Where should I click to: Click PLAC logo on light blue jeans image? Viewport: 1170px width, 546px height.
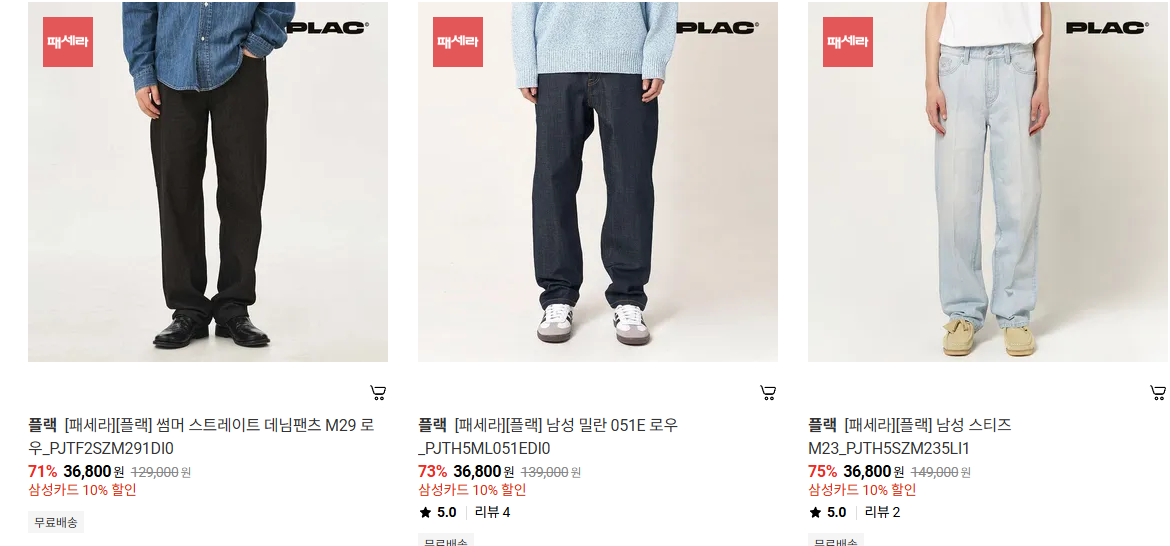pos(1107,28)
